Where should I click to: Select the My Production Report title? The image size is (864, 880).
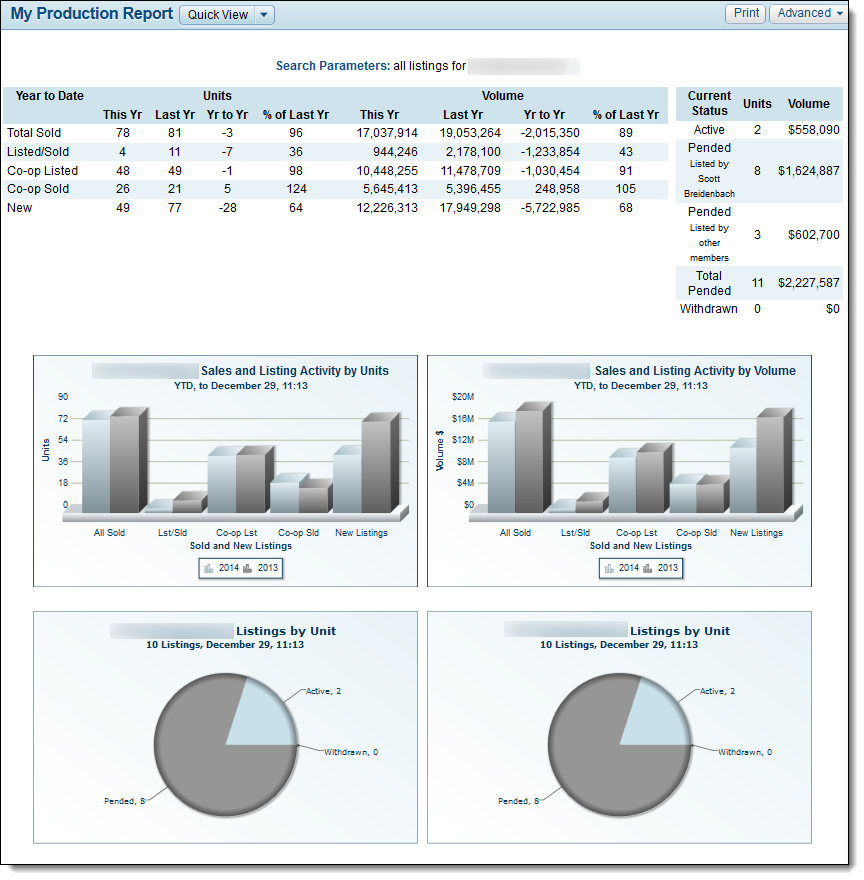point(91,14)
